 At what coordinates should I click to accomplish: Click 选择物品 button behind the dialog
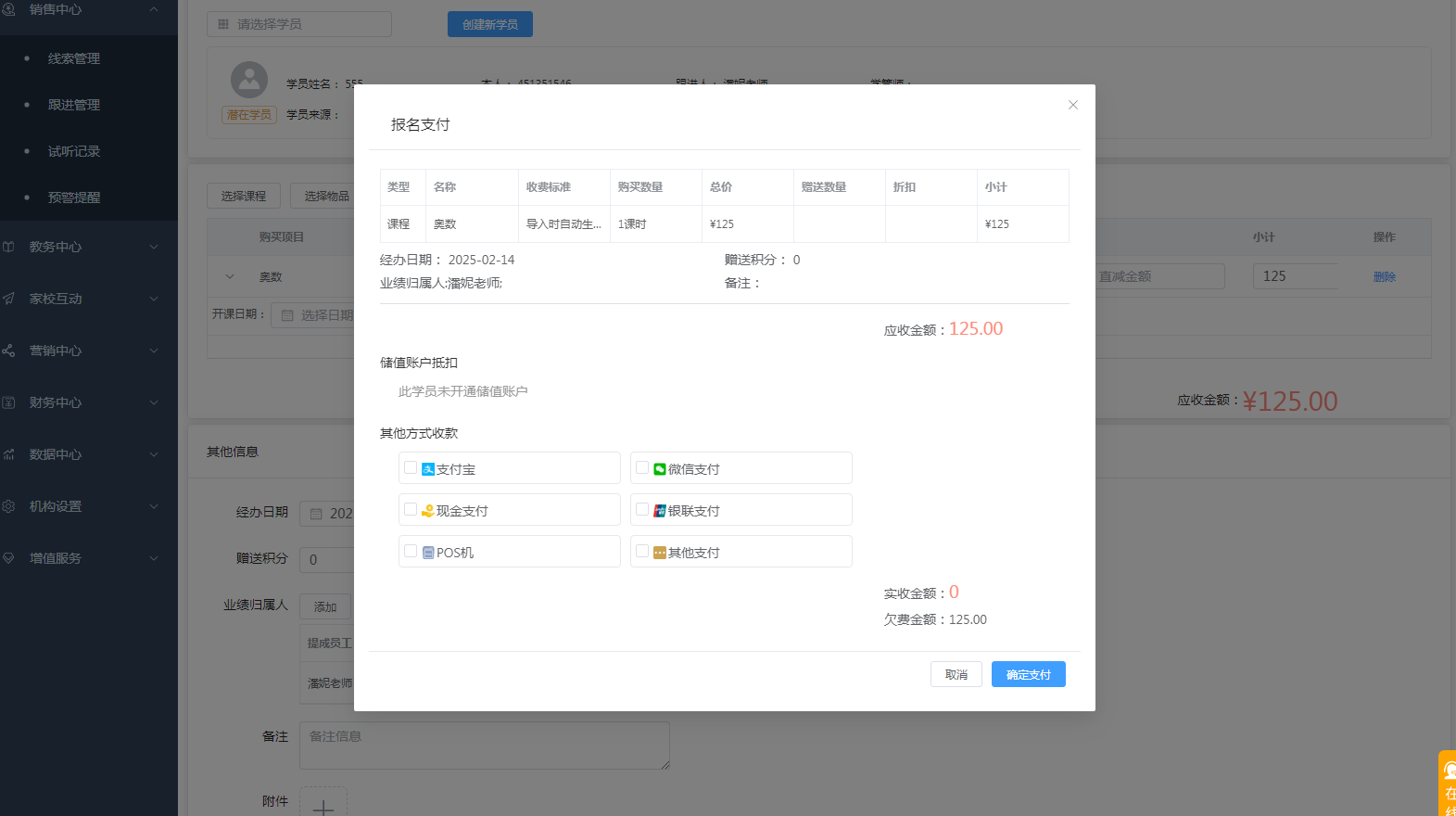point(323,196)
